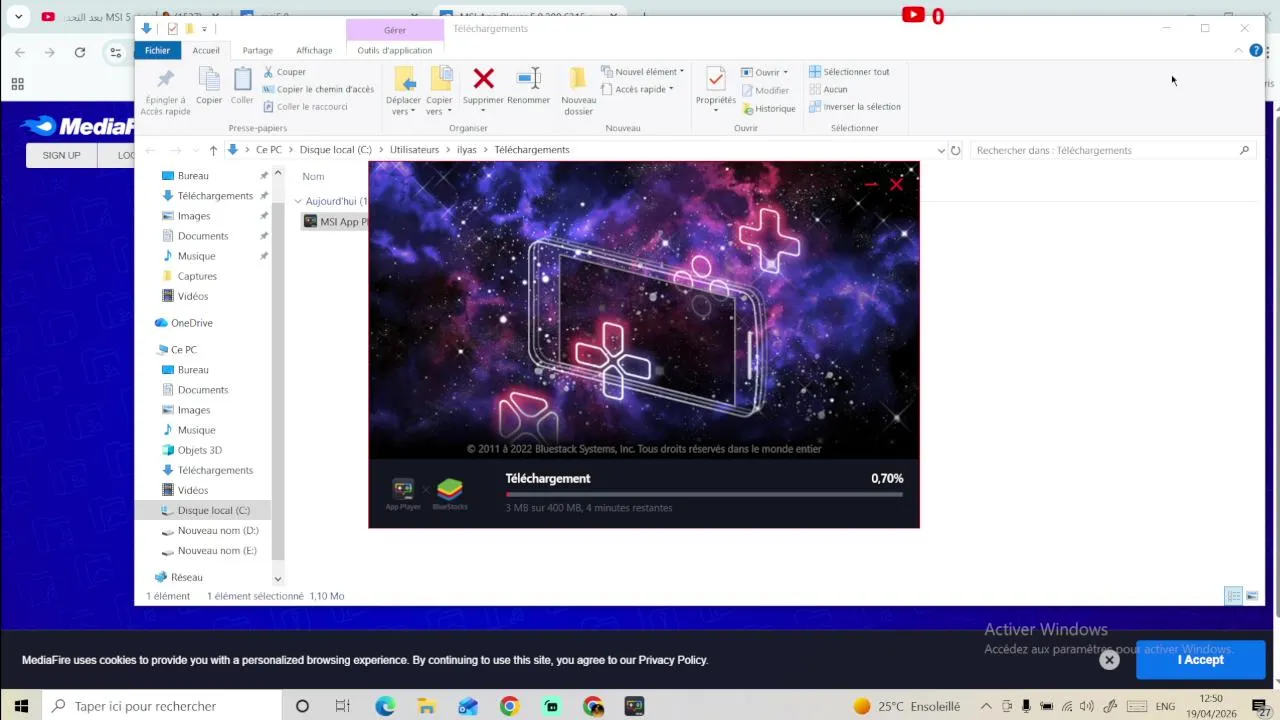
Task: Switch to the Affichage ribbon tab
Action: coord(314,50)
